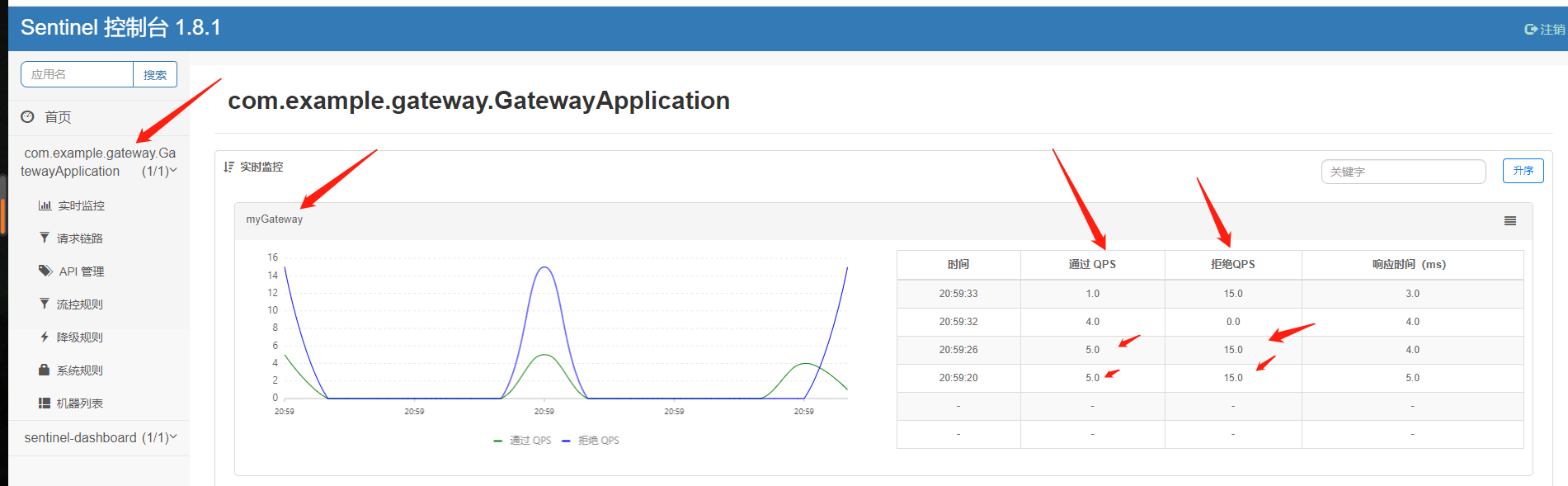Click the Sentinel 控制台 1.8.1 title
The width and height of the screenshot is (1568, 486).
(120, 27)
